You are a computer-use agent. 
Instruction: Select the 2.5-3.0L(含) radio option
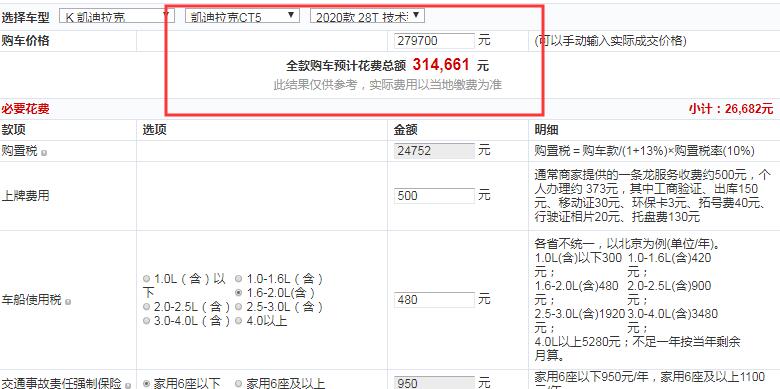pyautogui.click(x=239, y=306)
